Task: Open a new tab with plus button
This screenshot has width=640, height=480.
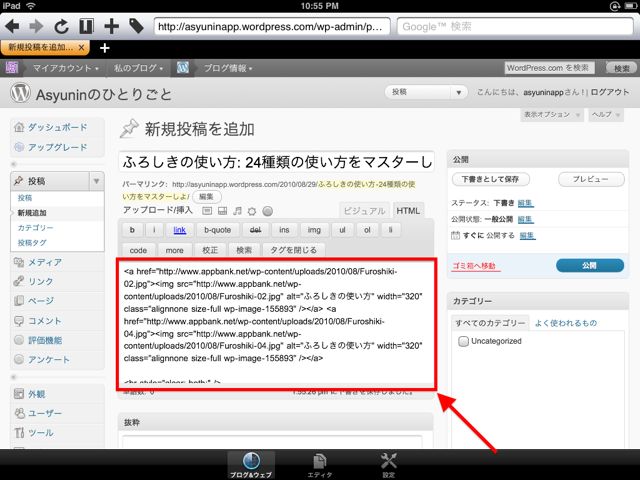Action: coord(104,48)
